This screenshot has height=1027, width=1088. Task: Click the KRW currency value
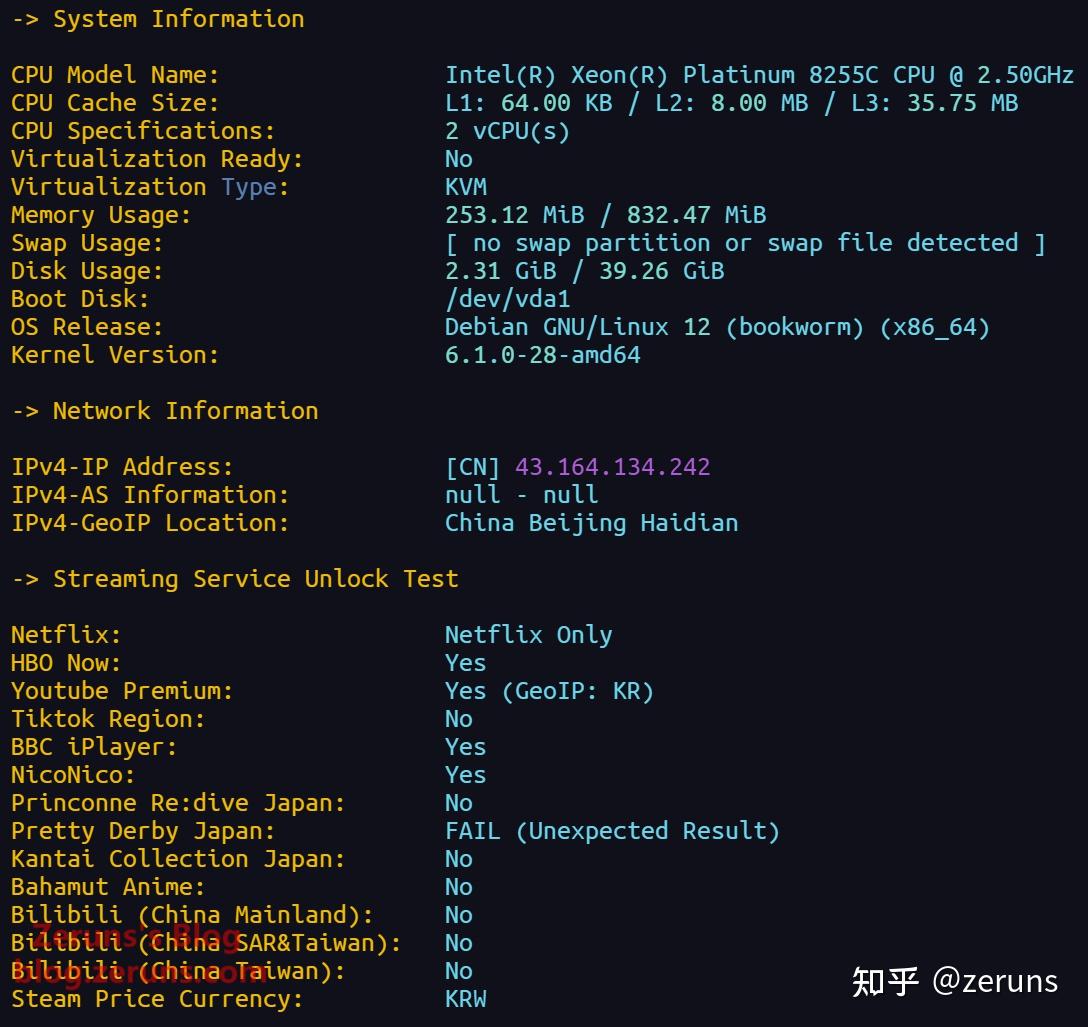click(465, 999)
